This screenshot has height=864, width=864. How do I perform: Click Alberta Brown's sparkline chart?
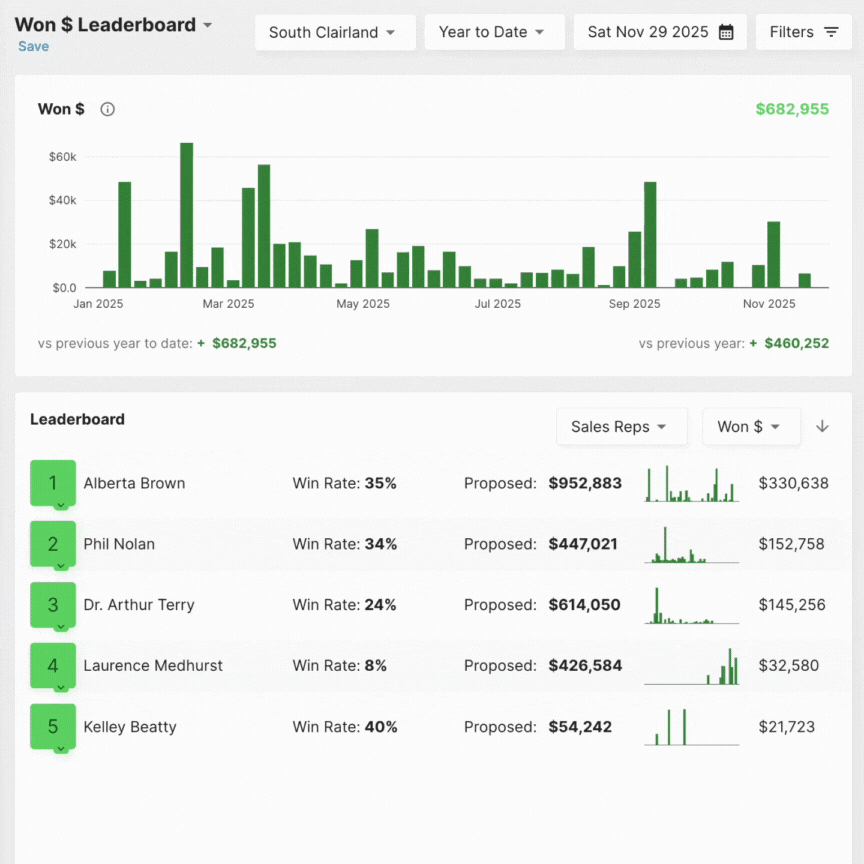(x=691, y=484)
